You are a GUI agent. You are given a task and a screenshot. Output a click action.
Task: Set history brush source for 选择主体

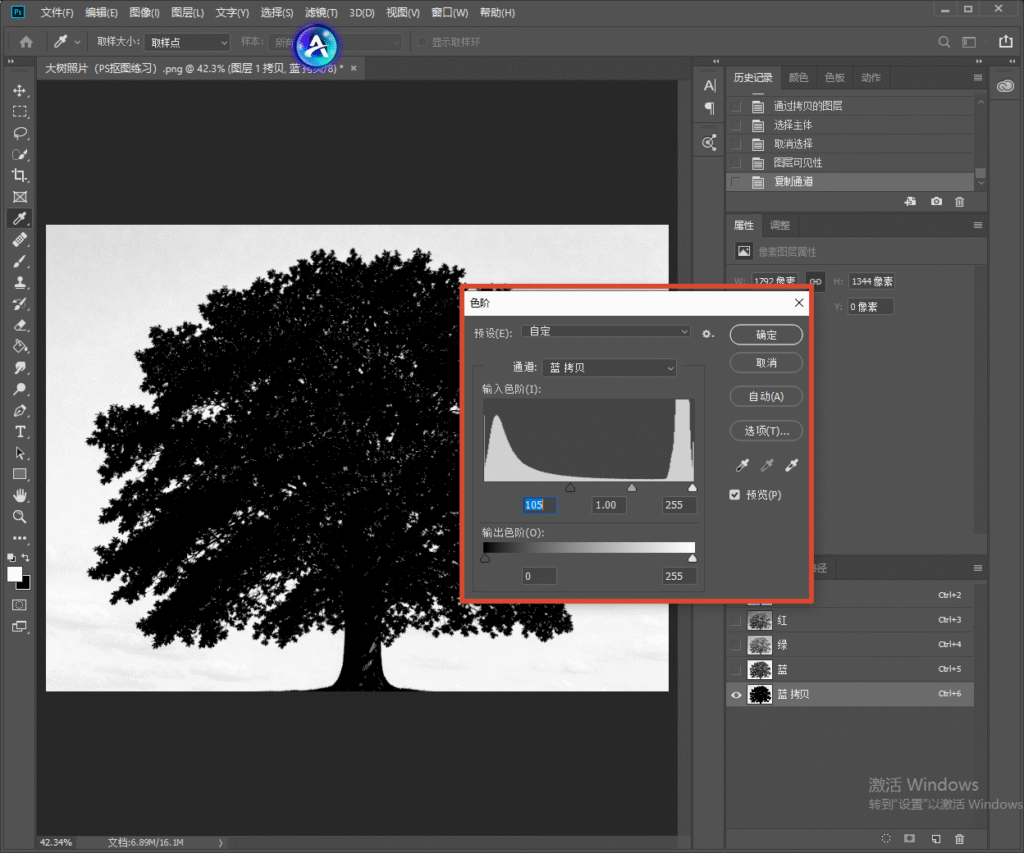coord(736,125)
